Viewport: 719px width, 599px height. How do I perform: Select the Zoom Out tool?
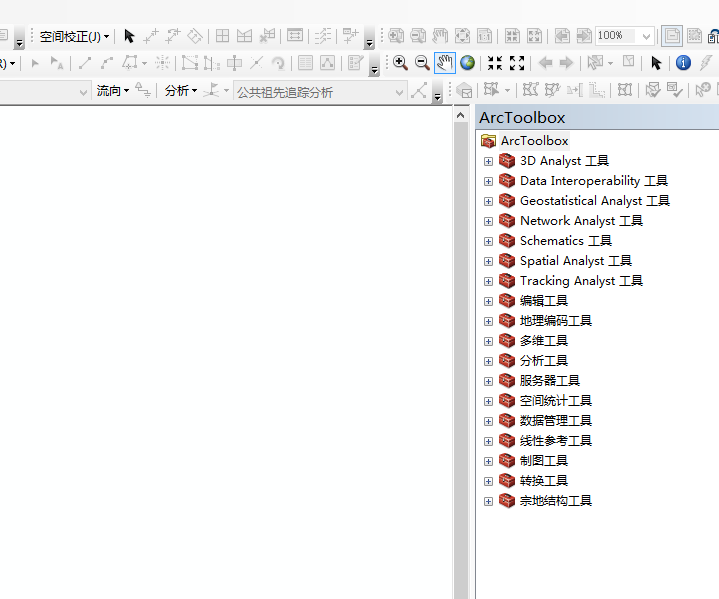[422, 63]
